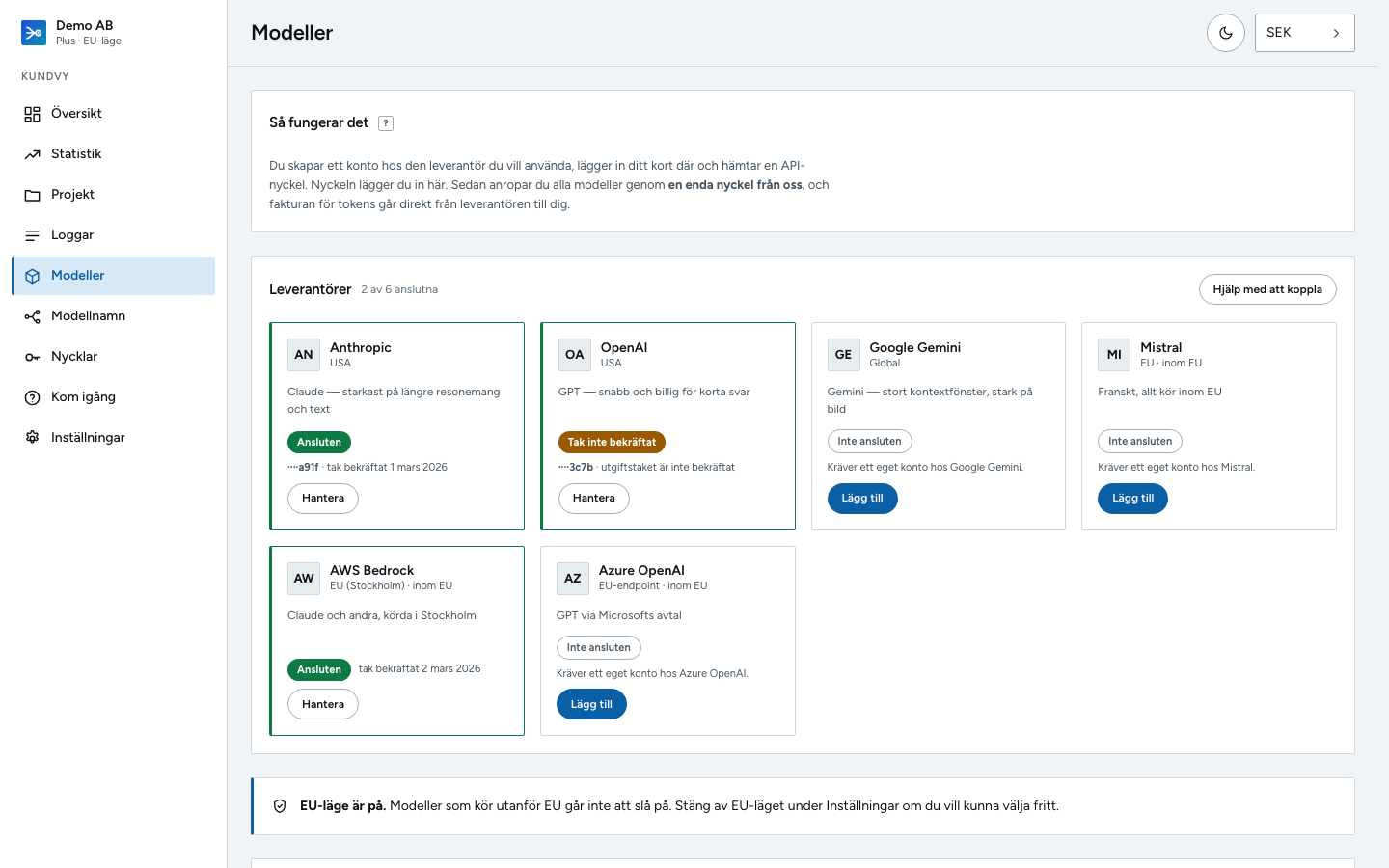Click the GE badge on Google Gemini card
The width and height of the screenshot is (1389, 868).
[843, 355]
